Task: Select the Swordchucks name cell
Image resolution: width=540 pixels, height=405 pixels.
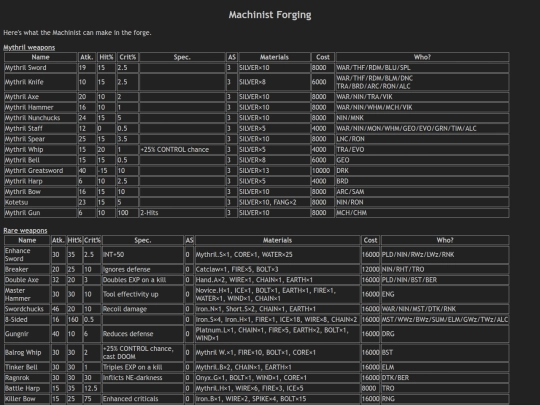Action: (27, 309)
